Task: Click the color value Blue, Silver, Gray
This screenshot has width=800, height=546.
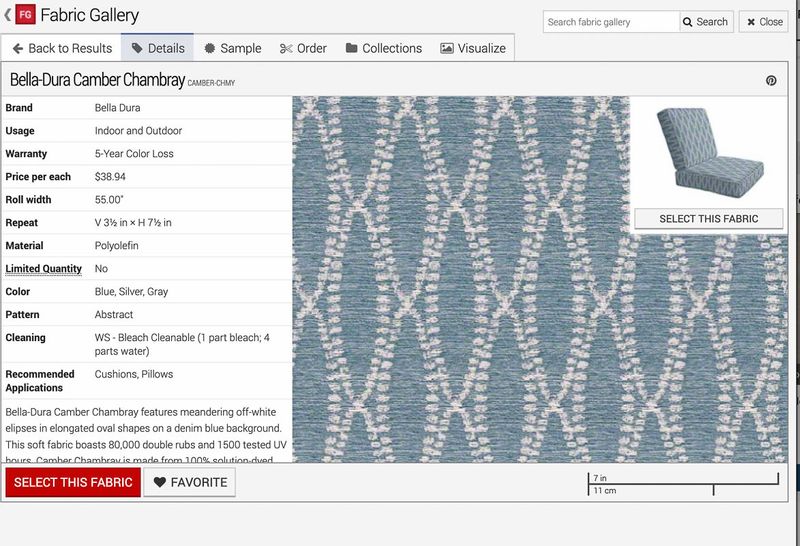Action: click(x=131, y=291)
